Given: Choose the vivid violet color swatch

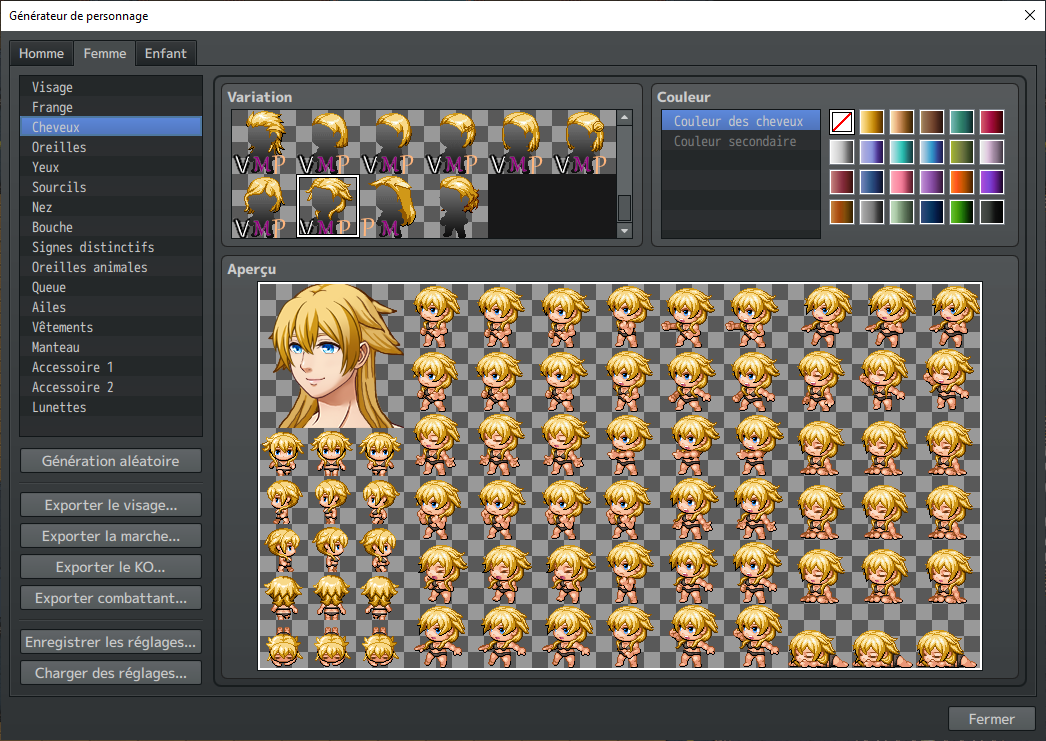Looking at the screenshot, I should pyautogui.click(x=992, y=182).
